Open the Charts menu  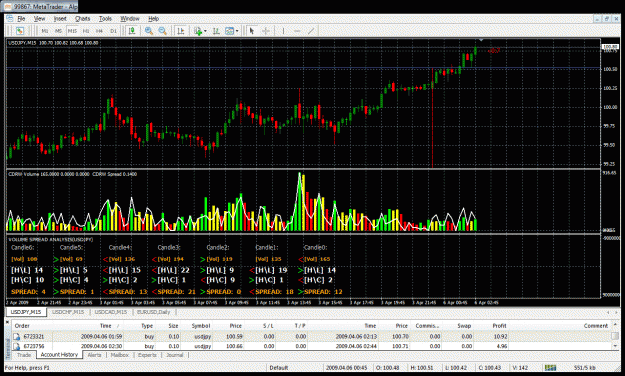click(x=83, y=18)
